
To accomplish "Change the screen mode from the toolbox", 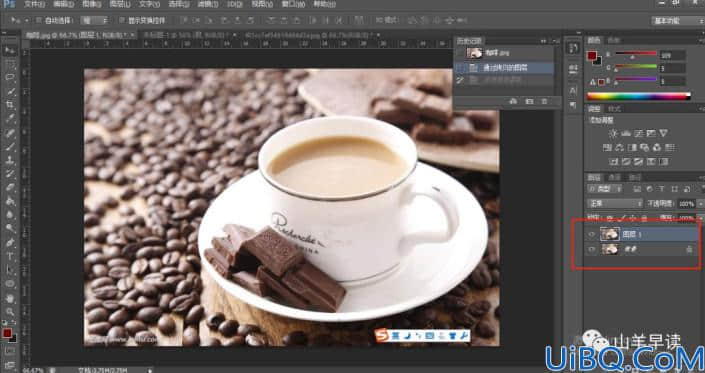I will 9,364.
